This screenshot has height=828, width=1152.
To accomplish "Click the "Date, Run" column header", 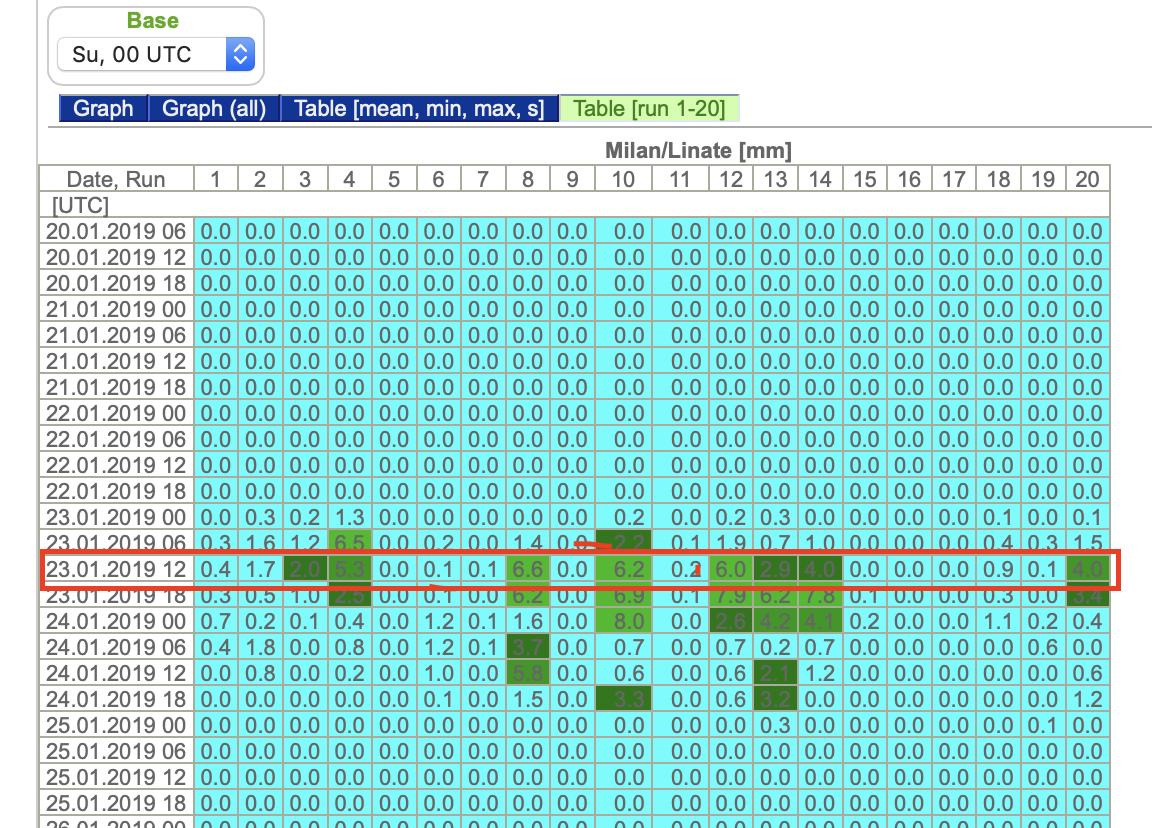I will coord(116,179).
